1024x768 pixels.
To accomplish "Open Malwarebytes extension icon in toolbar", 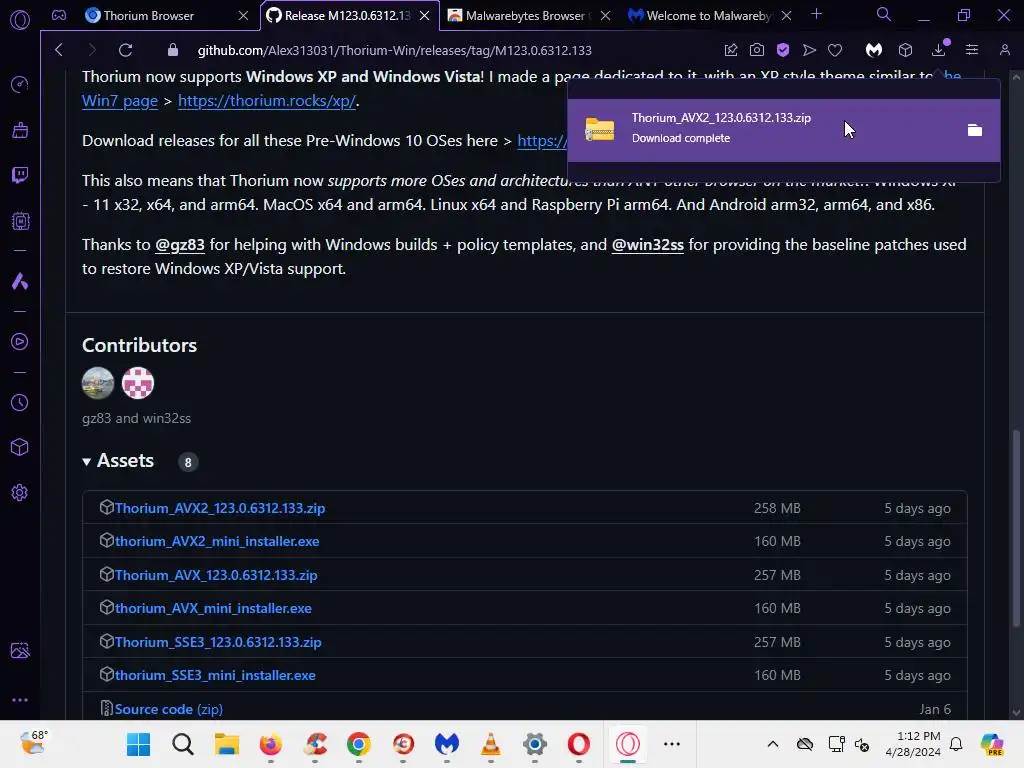I will click(874, 50).
